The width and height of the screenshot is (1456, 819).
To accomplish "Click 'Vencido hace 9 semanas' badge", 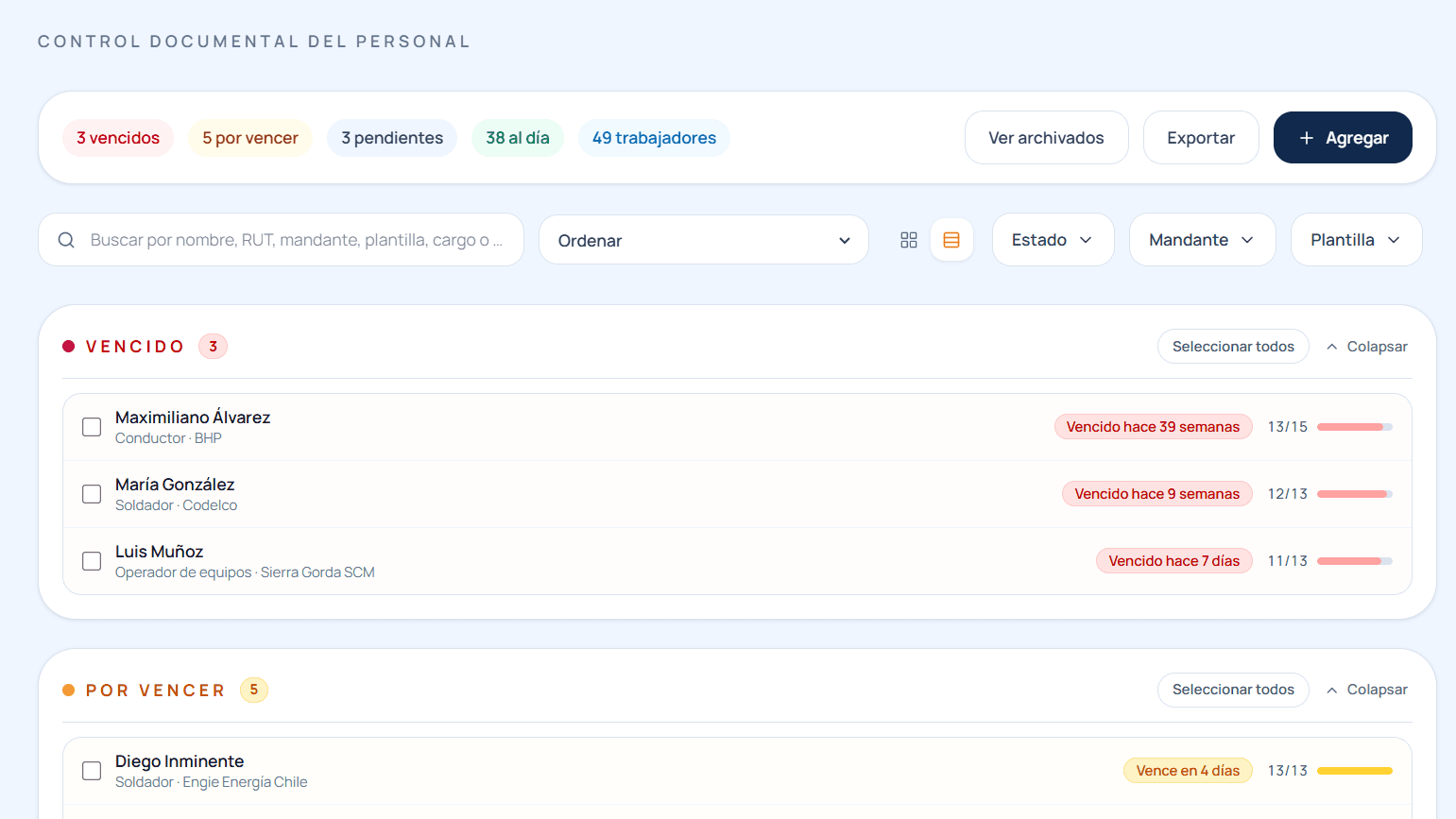I will [x=1156, y=494].
